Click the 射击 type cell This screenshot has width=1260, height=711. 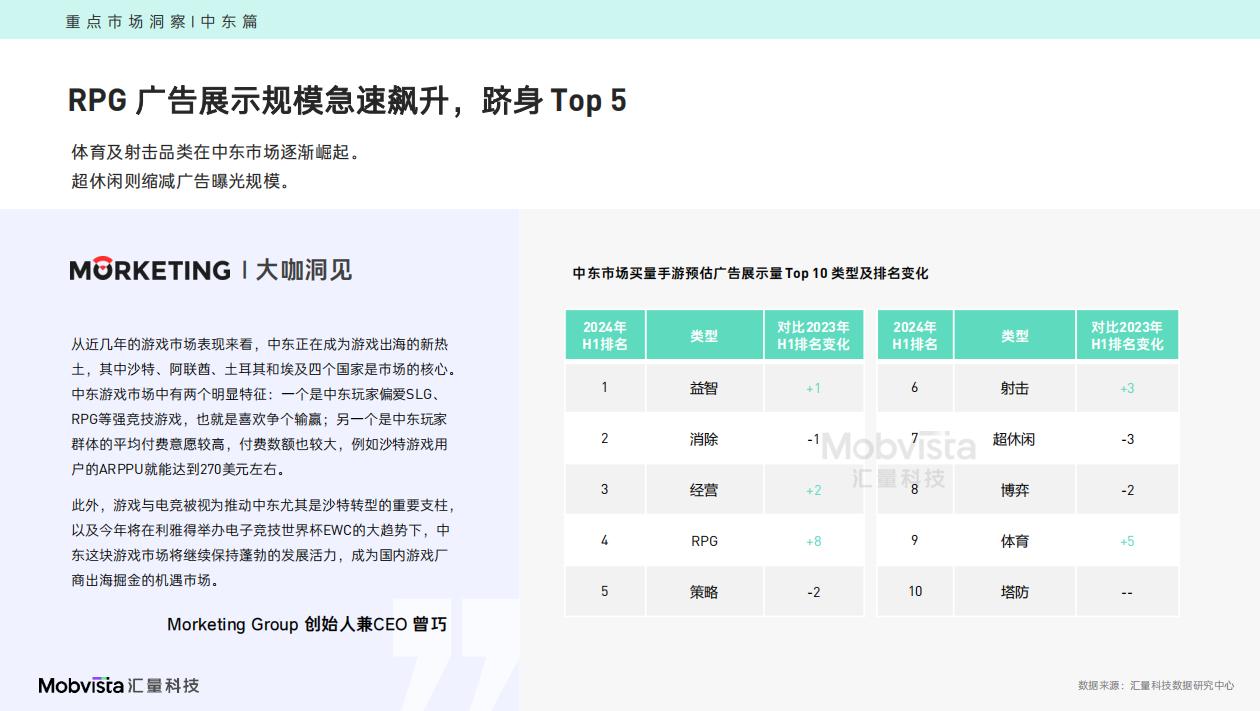(1014, 388)
